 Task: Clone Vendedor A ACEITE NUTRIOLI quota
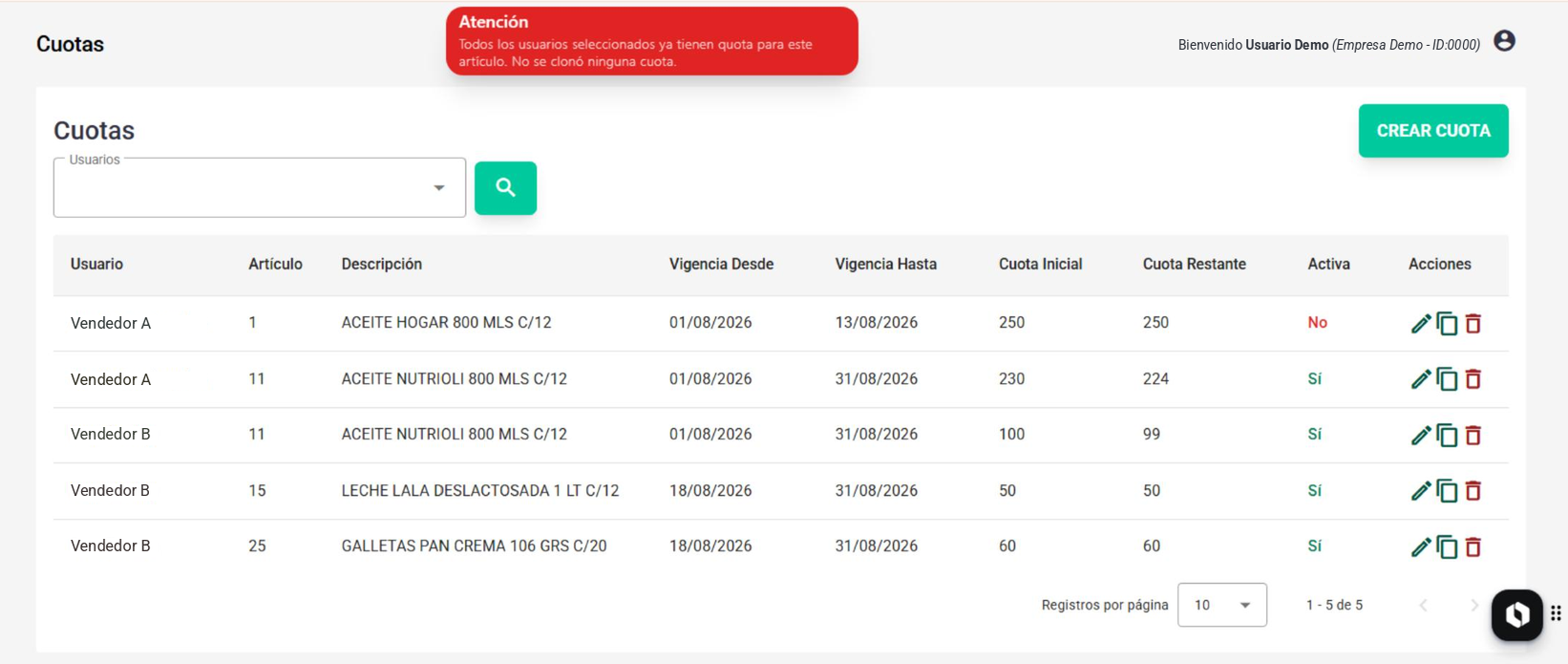(x=1448, y=379)
